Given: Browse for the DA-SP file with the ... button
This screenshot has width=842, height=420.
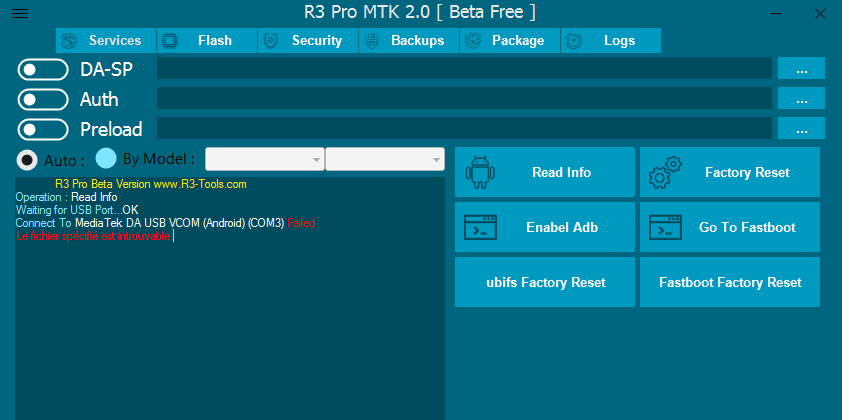Looking at the screenshot, I should (x=801, y=68).
